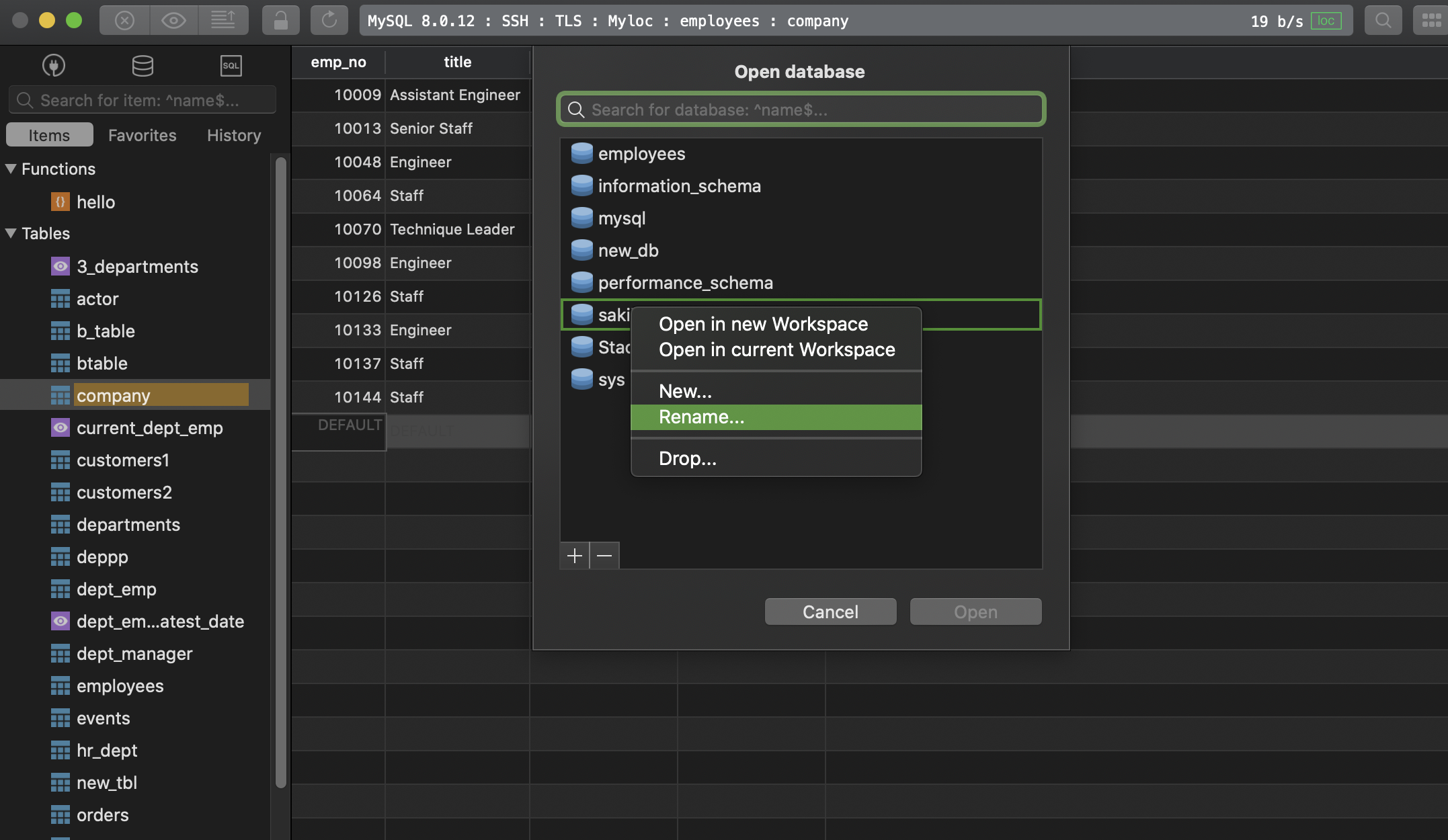Click the commit changes toolbar icon

coord(224,20)
